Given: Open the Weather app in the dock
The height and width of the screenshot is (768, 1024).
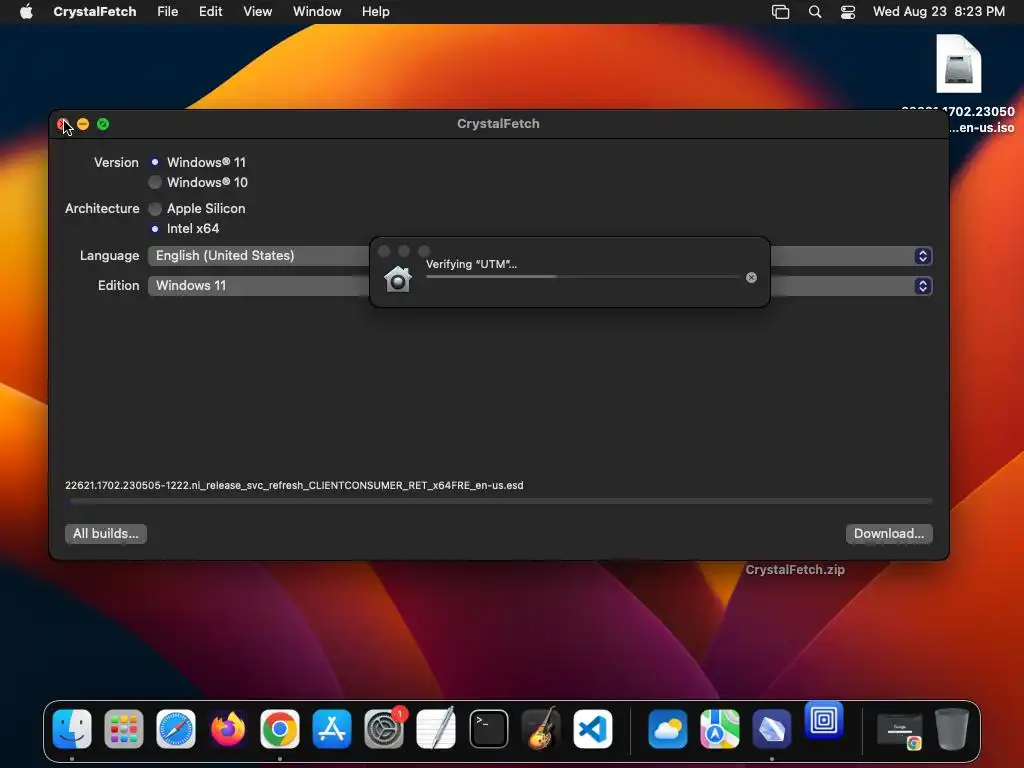Looking at the screenshot, I should click(x=667, y=729).
